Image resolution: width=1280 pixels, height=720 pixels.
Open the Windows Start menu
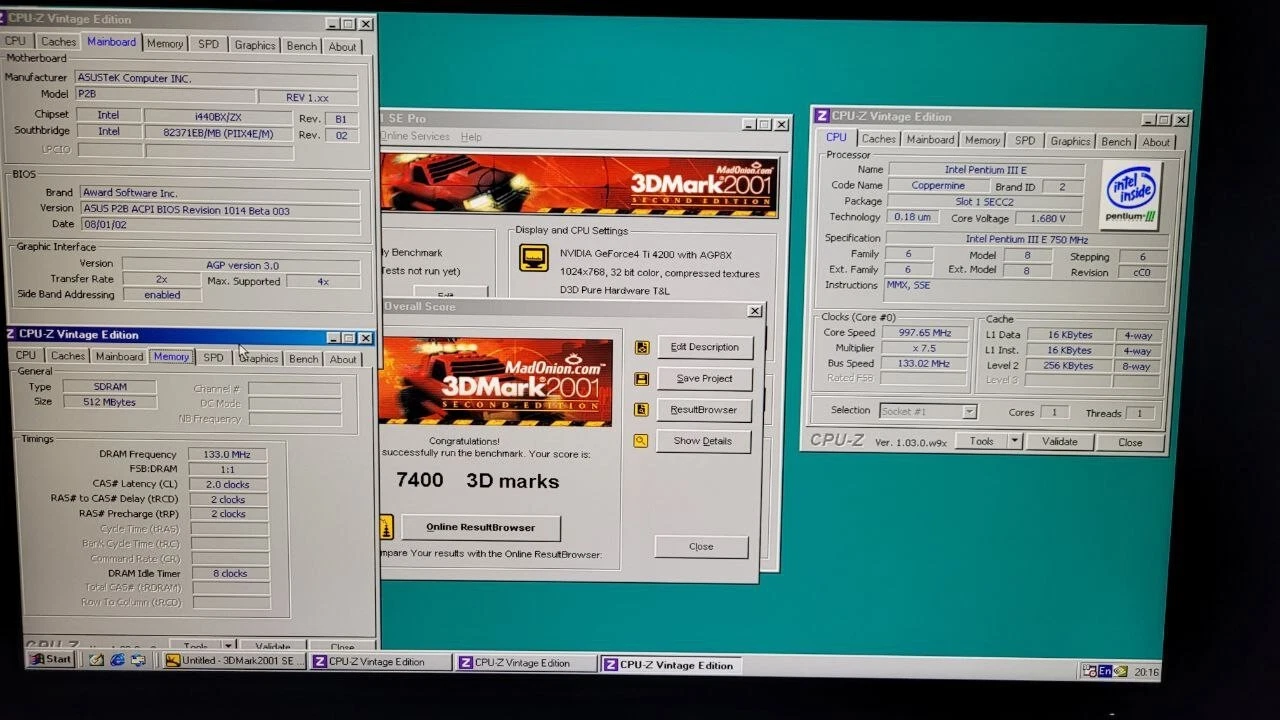tap(50, 659)
